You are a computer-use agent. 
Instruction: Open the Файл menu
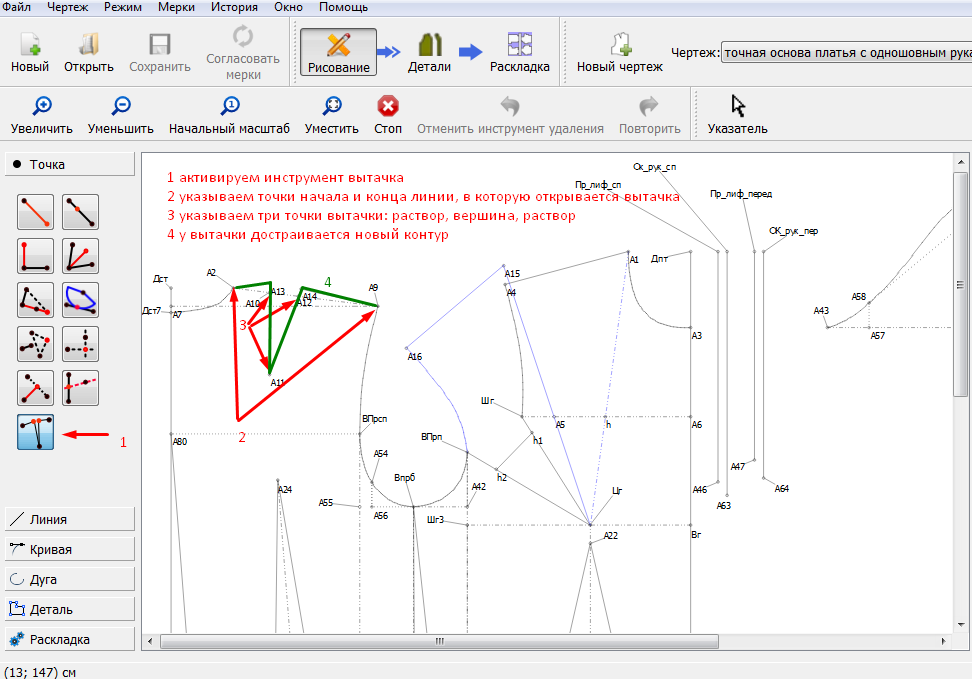(x=17, y=7)
